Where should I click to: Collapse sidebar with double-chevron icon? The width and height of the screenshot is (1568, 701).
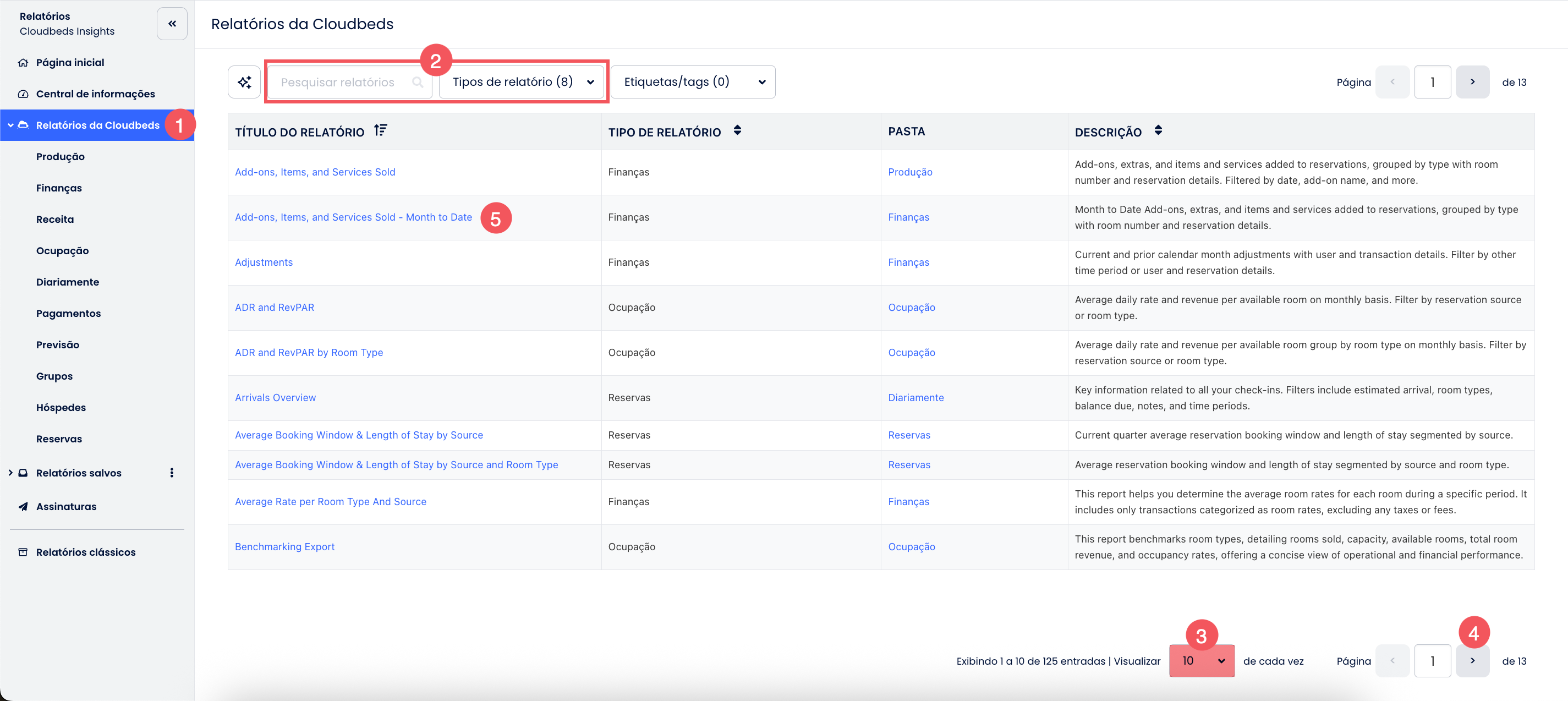pos(172,24)
